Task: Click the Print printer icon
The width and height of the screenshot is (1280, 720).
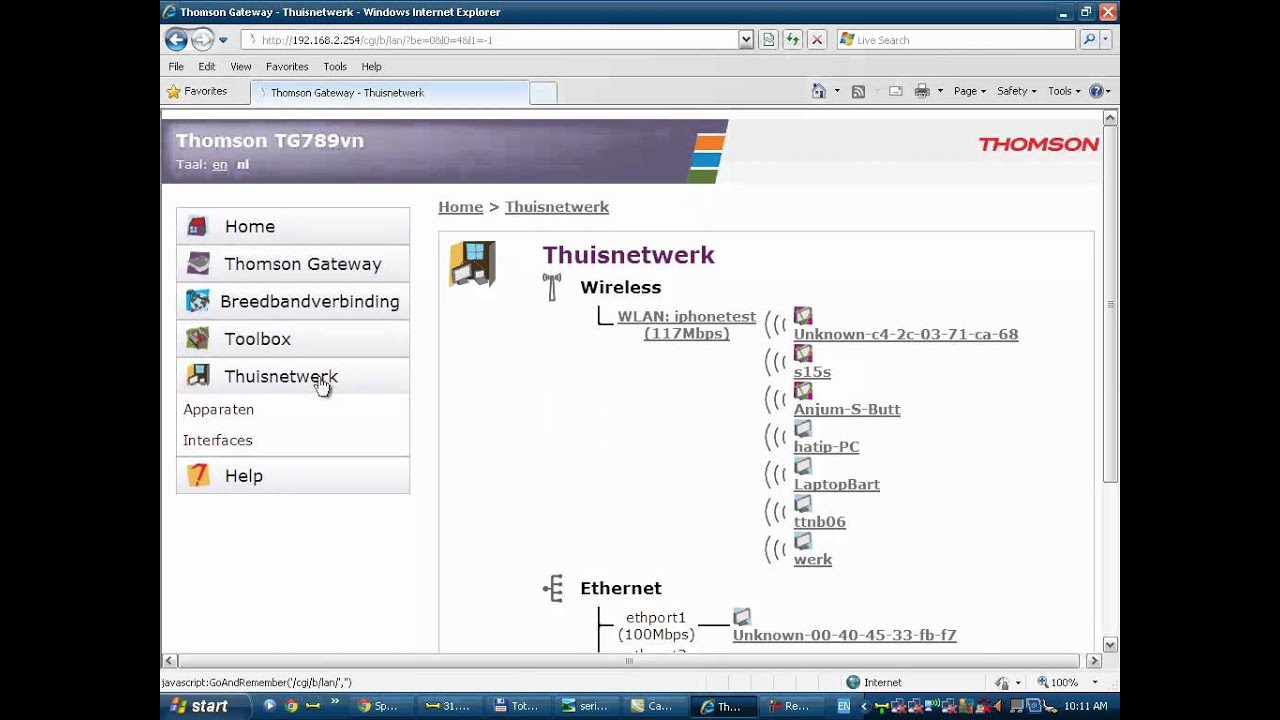Action: point(922,91)
